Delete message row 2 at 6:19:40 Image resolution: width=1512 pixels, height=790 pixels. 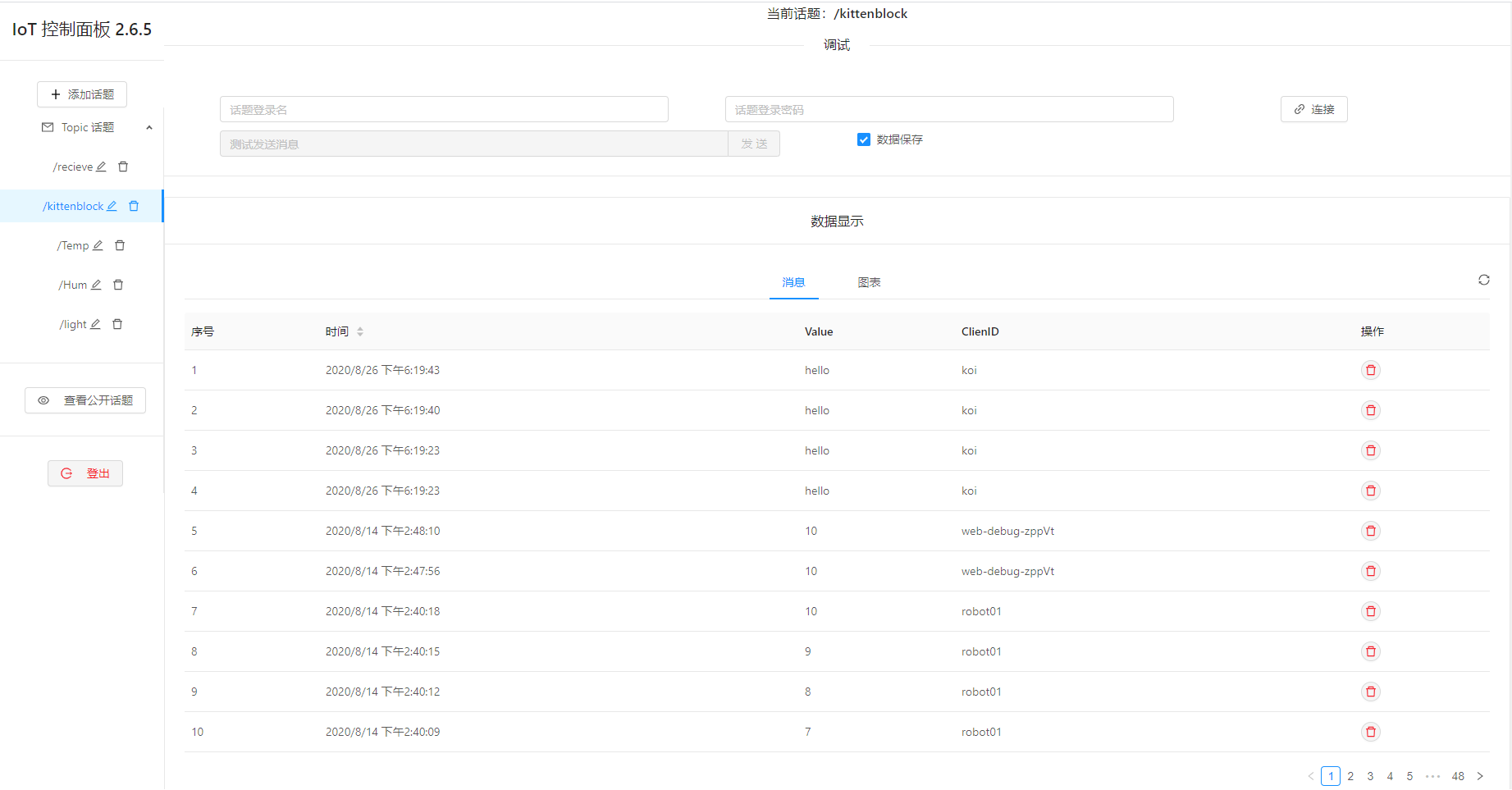pyautogui.click(x=1371, y=410)
